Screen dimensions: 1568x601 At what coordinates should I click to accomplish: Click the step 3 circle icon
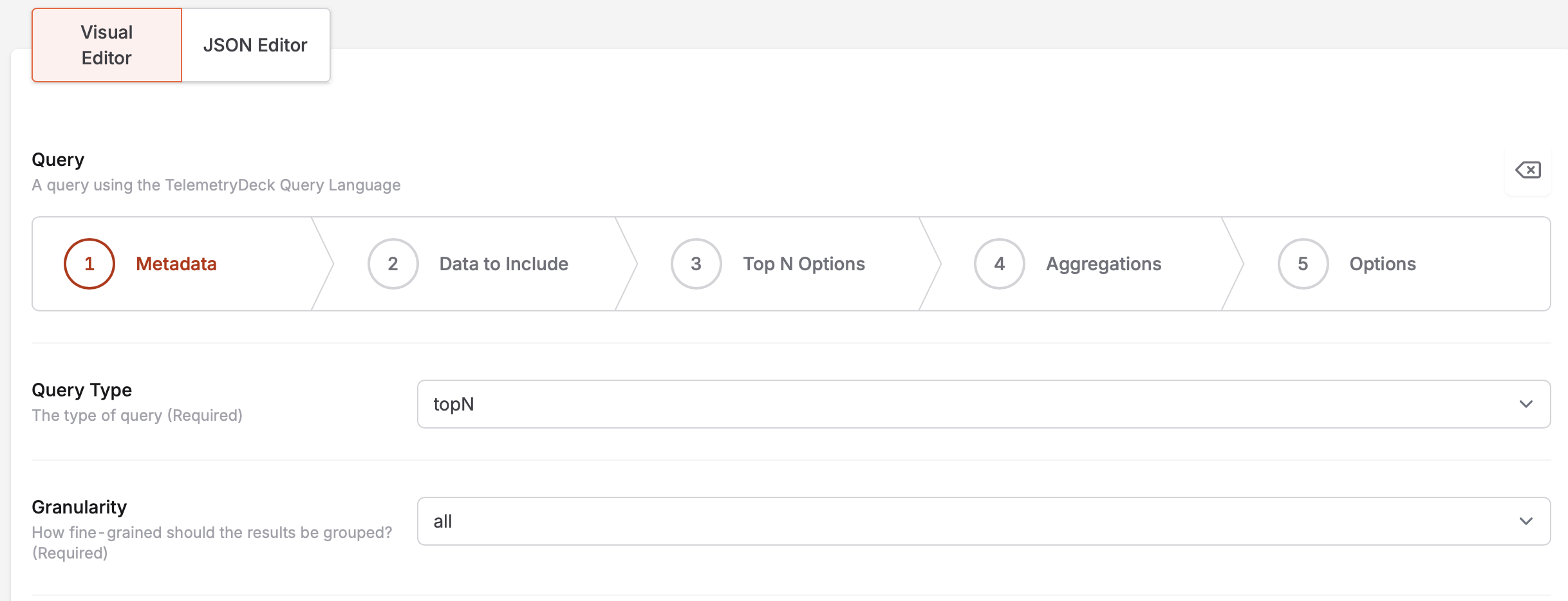coord(696,264)
